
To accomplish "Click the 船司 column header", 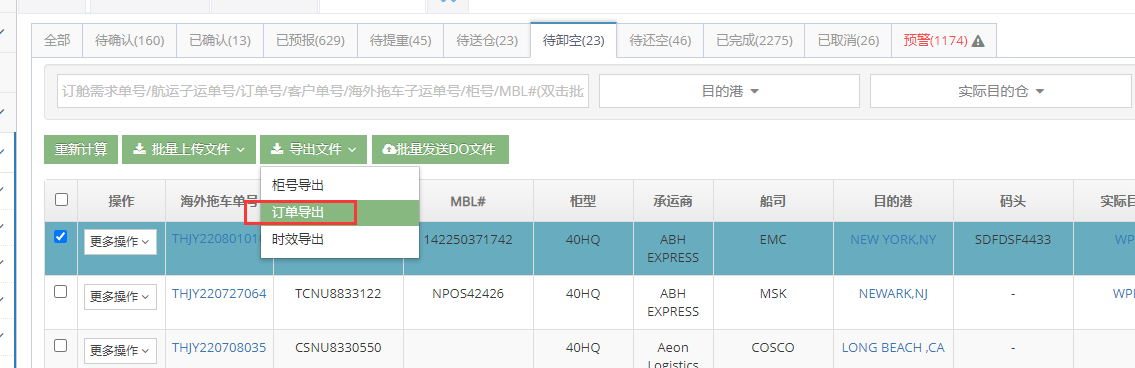I will click(773, 201).
